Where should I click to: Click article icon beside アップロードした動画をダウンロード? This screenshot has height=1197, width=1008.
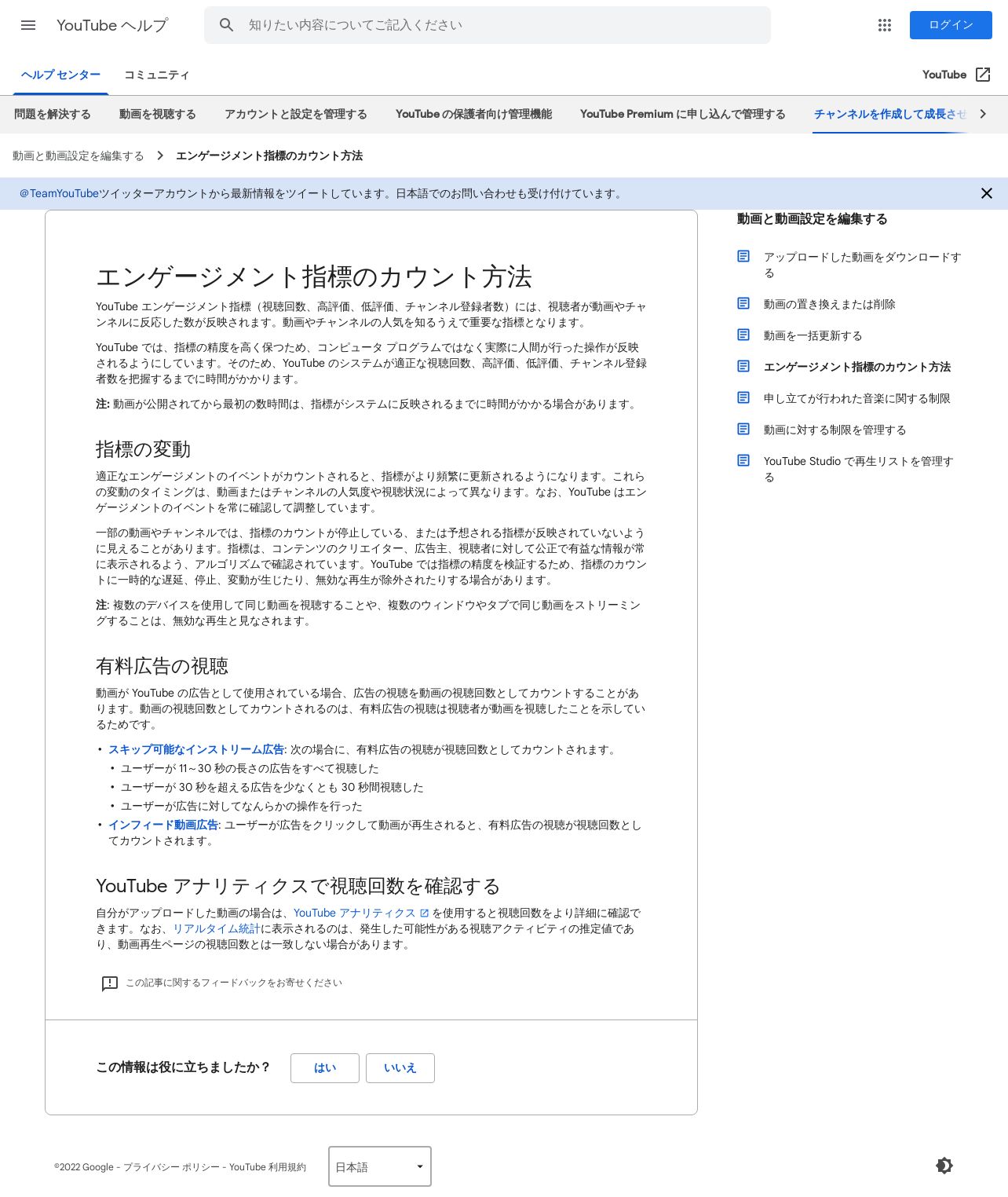743,256
